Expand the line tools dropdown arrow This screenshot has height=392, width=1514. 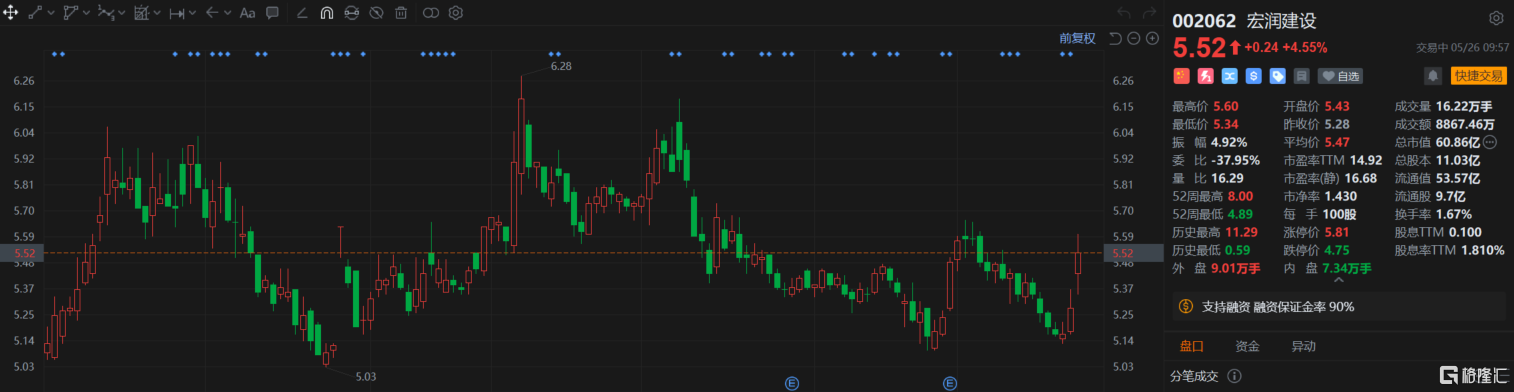[52, 13]
